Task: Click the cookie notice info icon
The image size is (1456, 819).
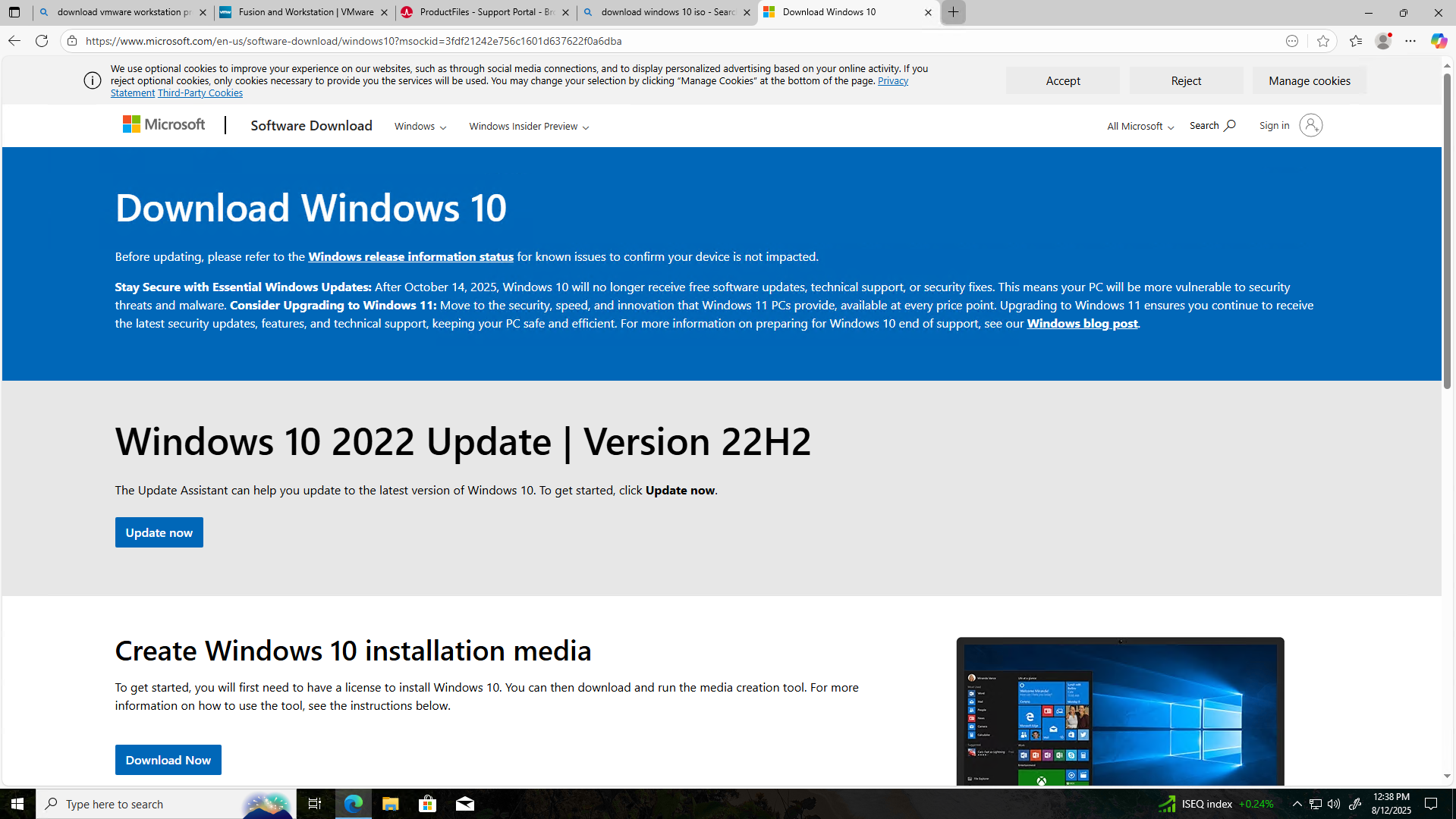Action: coord(93,80)
